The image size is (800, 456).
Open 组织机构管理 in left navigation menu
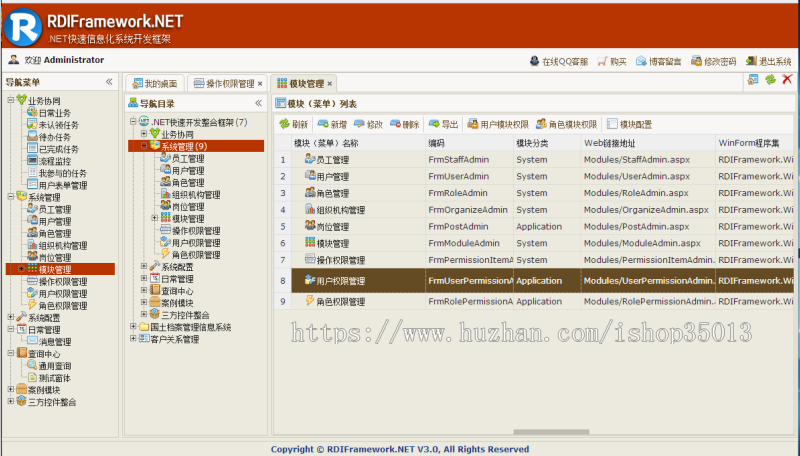tap(63, 246)
